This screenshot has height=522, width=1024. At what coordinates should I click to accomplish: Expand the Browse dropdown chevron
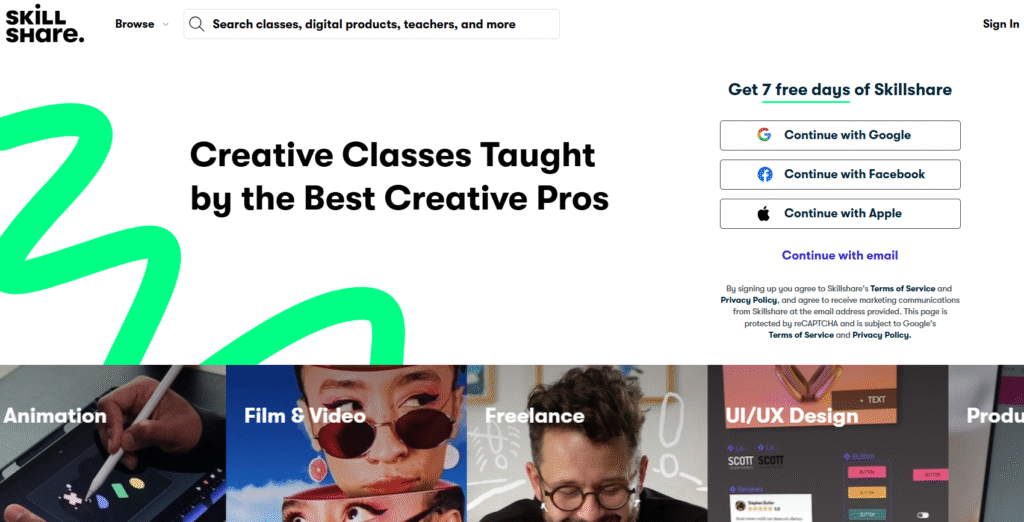[165, 25]
